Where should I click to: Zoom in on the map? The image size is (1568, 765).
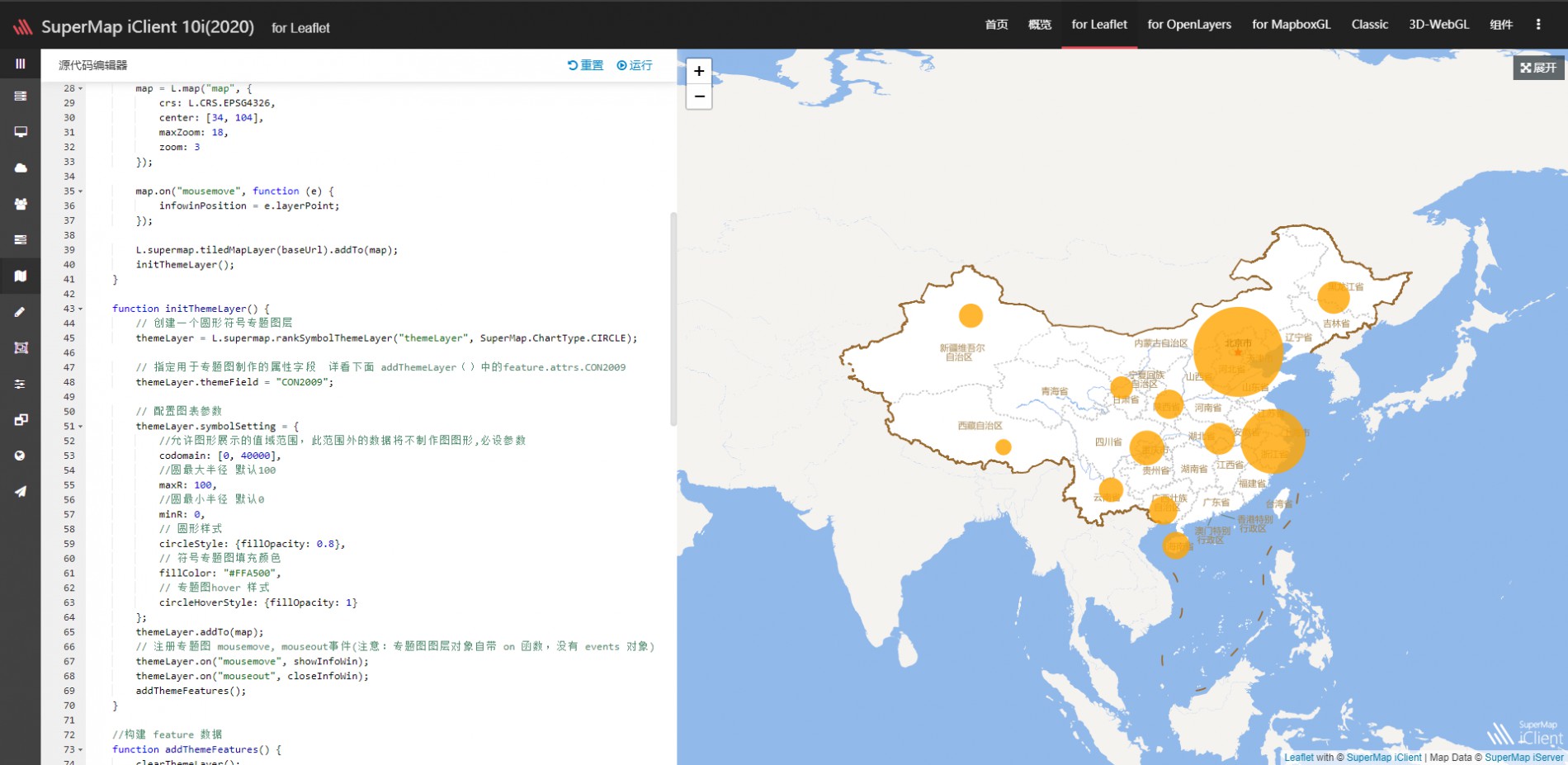[x=699, y=71]
